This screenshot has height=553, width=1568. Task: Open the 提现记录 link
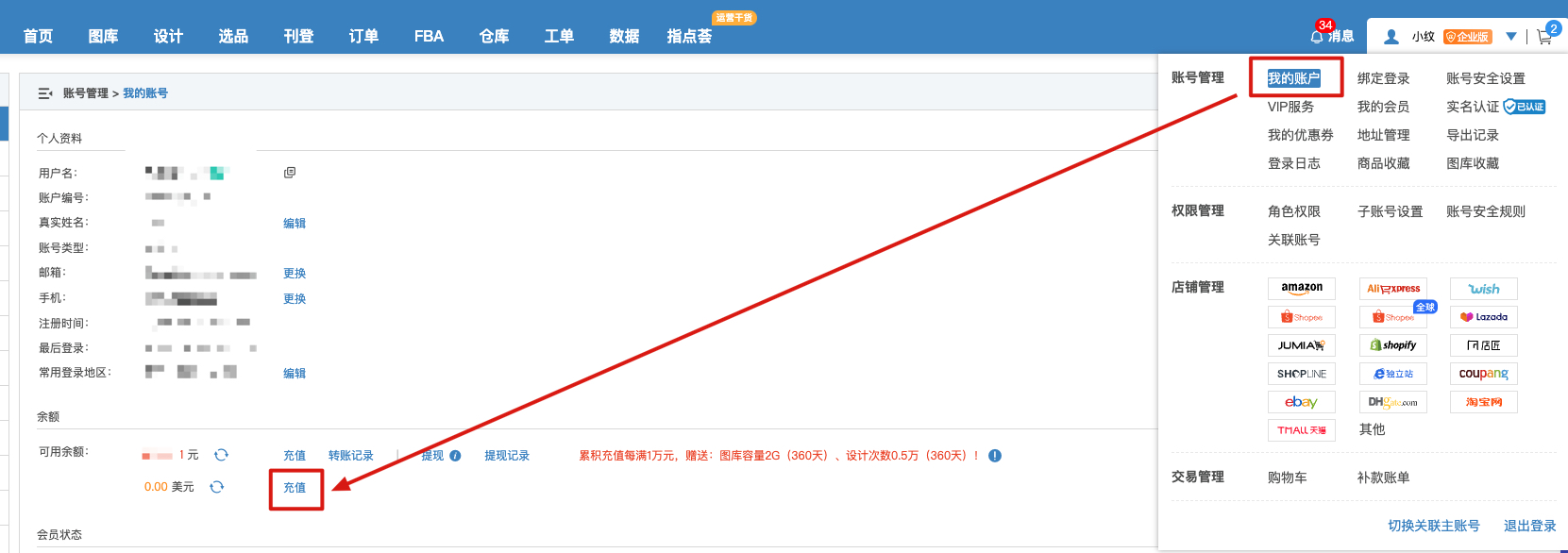pyautogui.click(x=507, y=456)
